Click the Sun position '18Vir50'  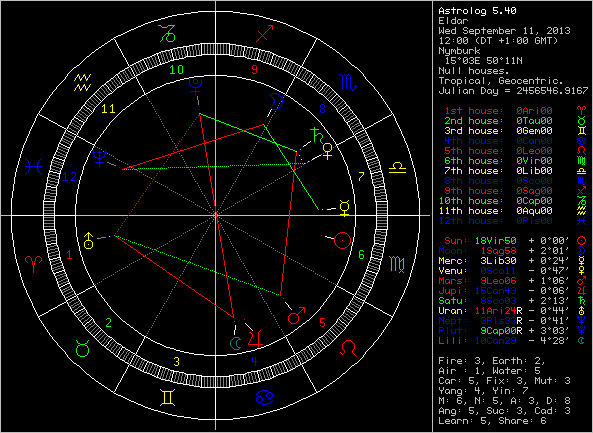coord(495,241)
